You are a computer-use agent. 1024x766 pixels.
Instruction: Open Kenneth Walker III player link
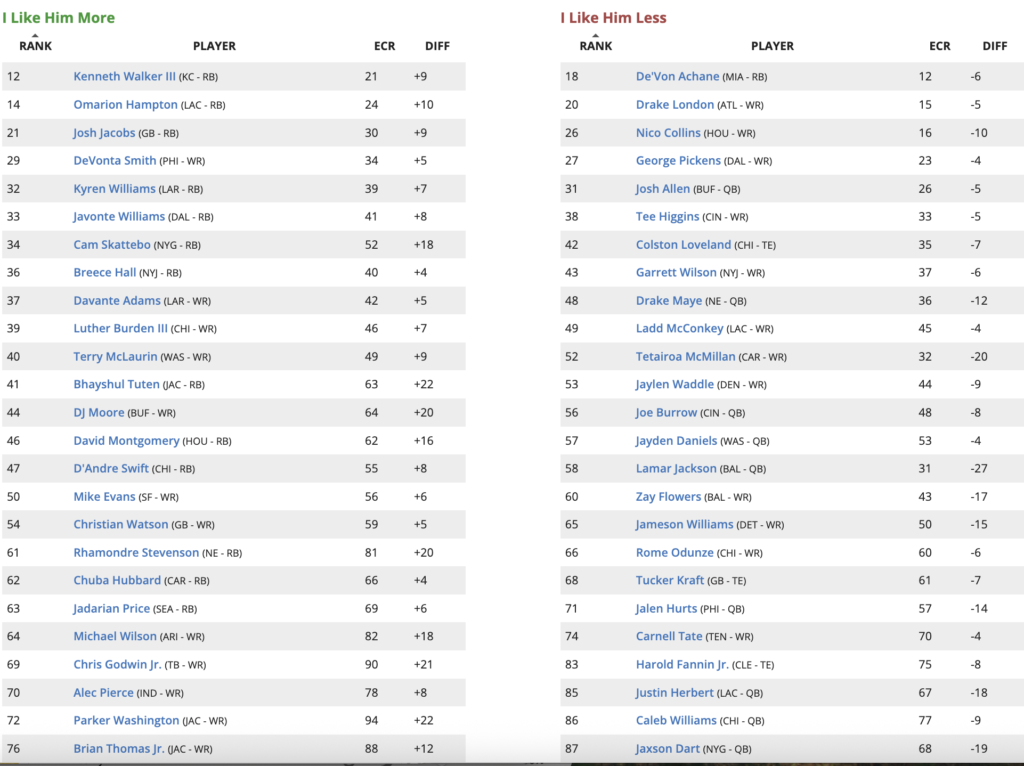click(124, 77)
